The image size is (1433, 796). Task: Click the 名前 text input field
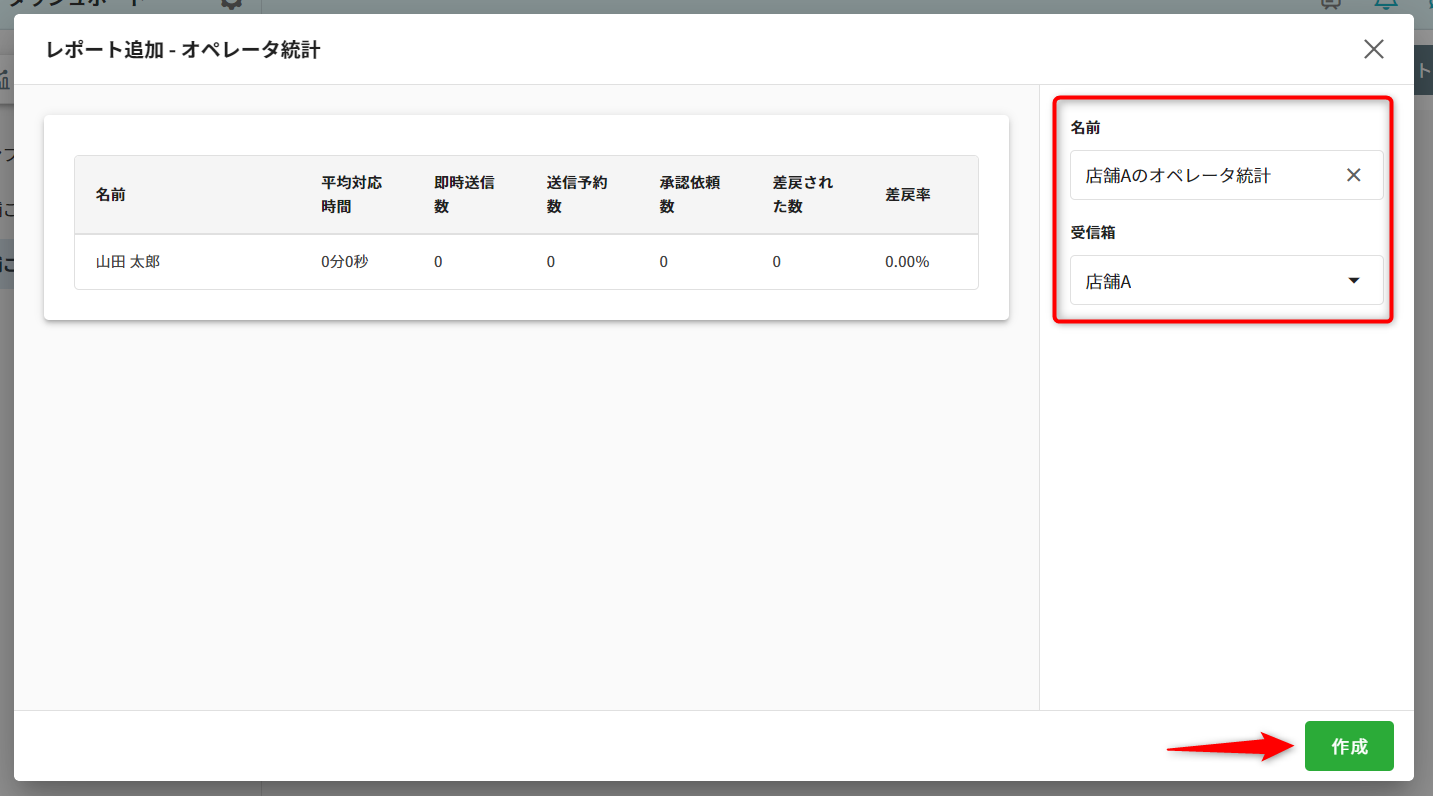(x=1200, y=175)
